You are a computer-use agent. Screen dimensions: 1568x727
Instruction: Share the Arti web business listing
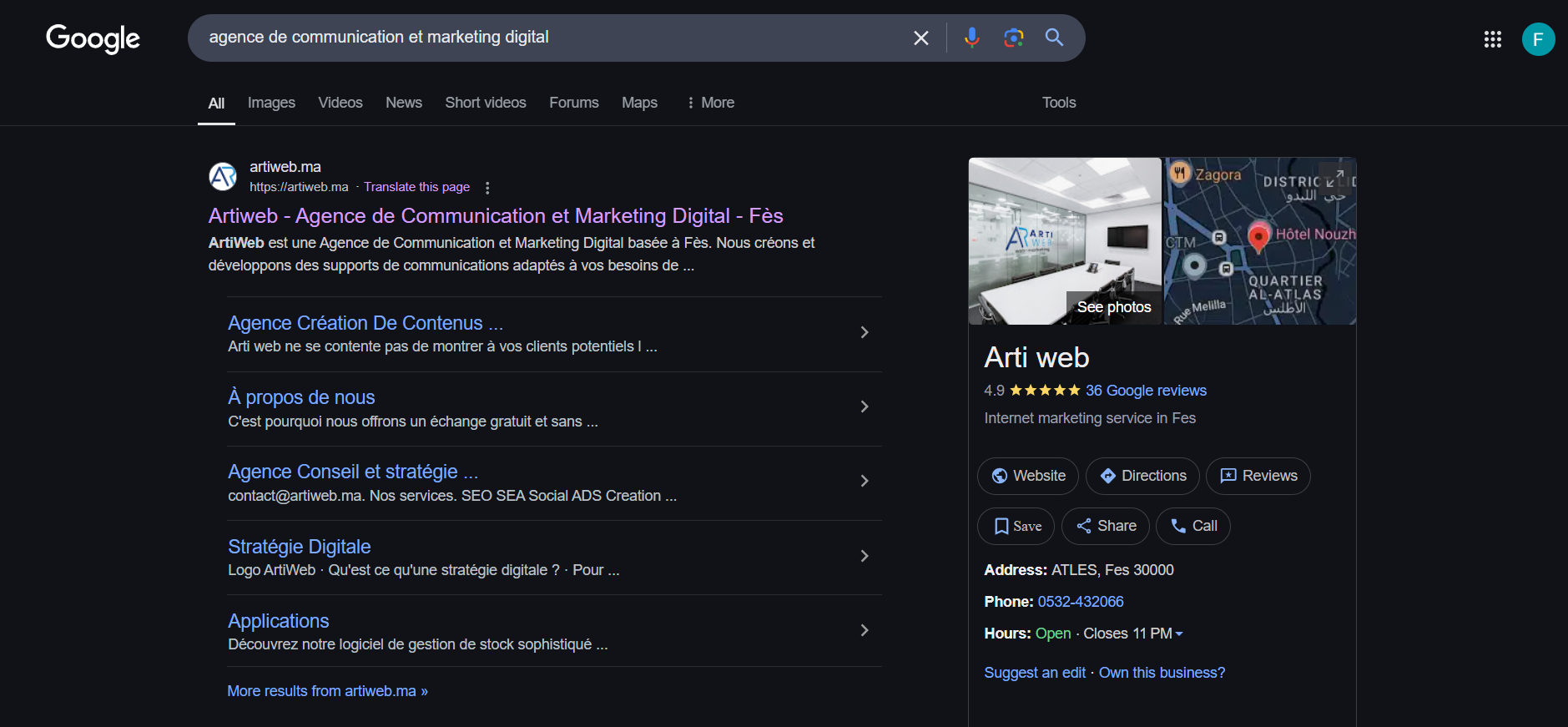coord(1106,526)
